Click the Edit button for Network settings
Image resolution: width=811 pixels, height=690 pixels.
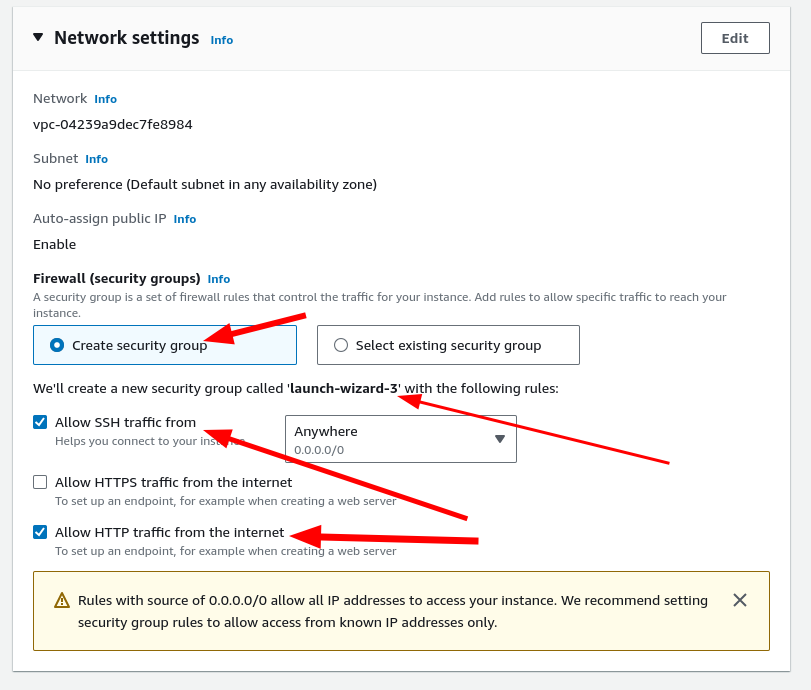735,38
